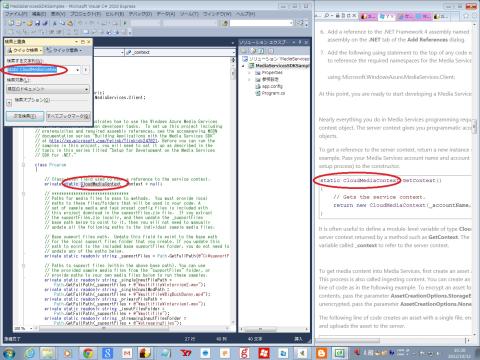Select app.config in Solution Explorer
This screenshot has height=360, width=480.
(x=269, y=86)
